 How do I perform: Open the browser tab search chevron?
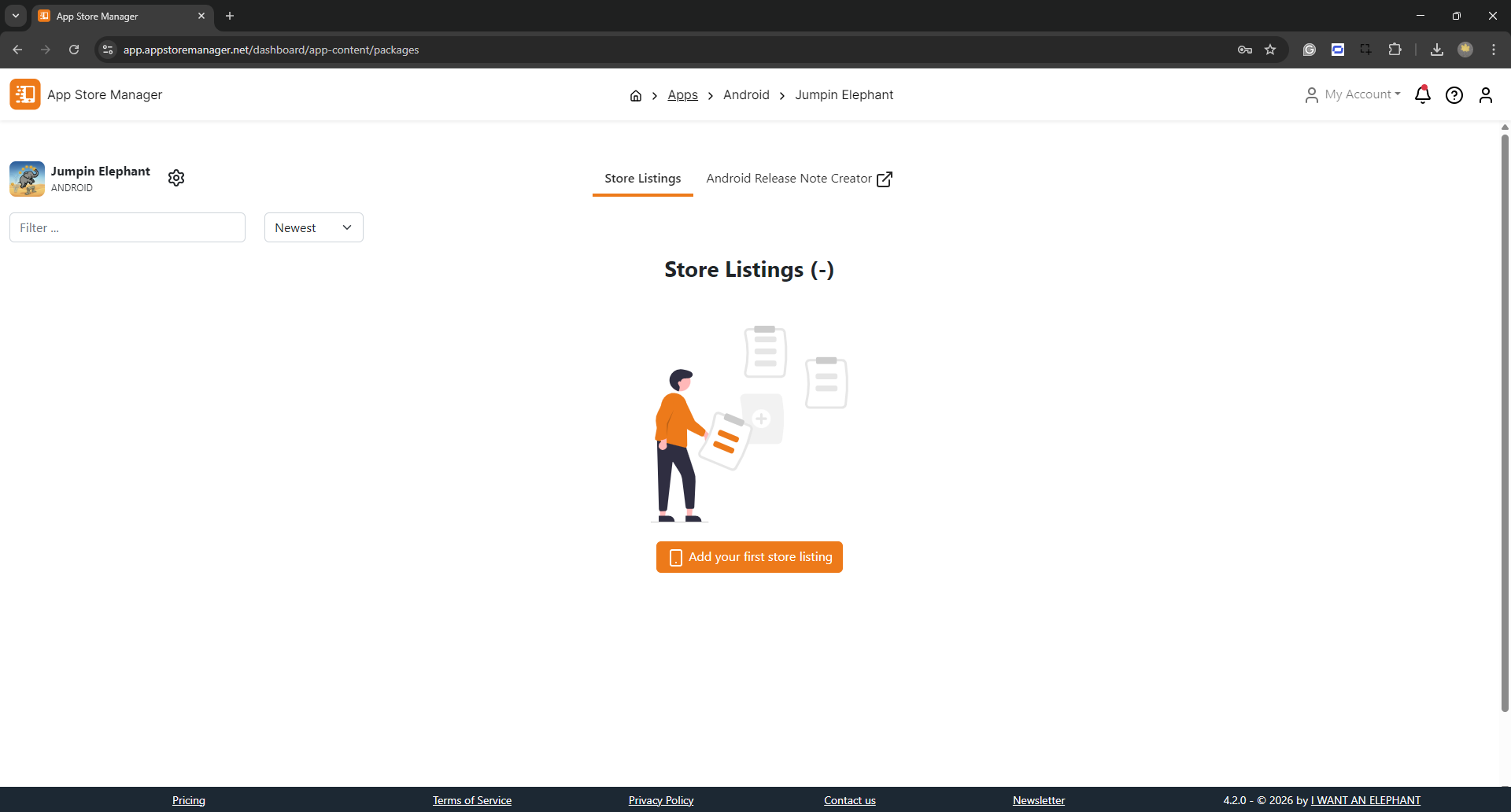[x=16, y=16]
